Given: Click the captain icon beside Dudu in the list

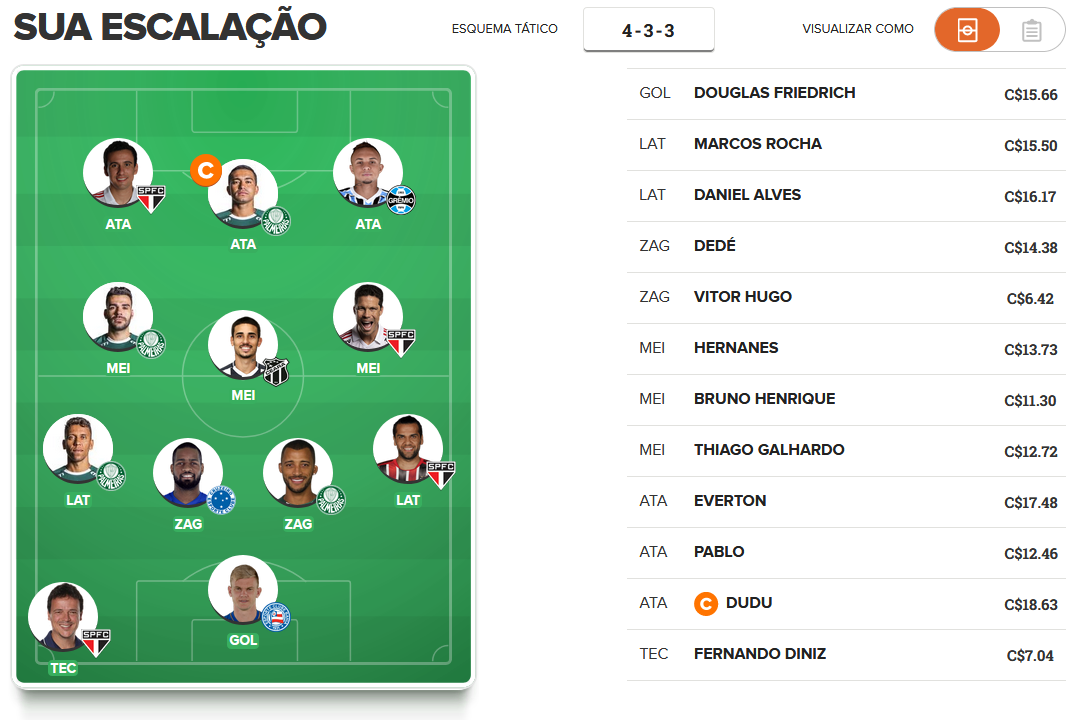Looking at the screenshot, I should pyautogui.click(x=705, y=604).
